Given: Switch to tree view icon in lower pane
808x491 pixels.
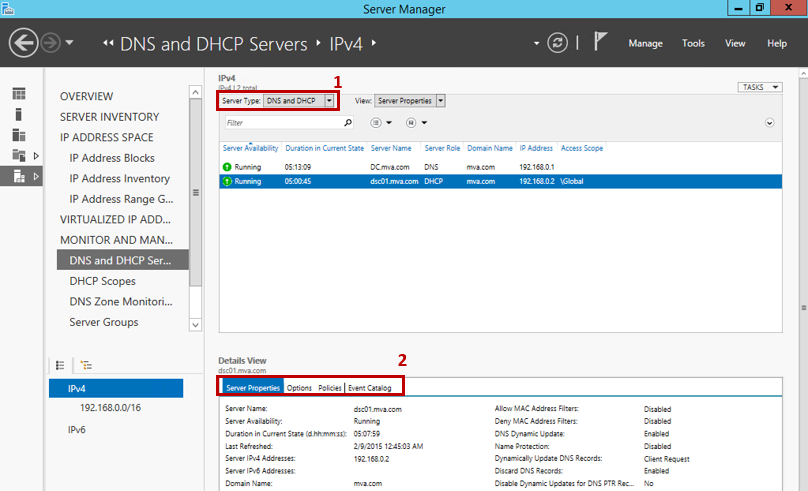Looking at the screenshot, I should (86, 365).
